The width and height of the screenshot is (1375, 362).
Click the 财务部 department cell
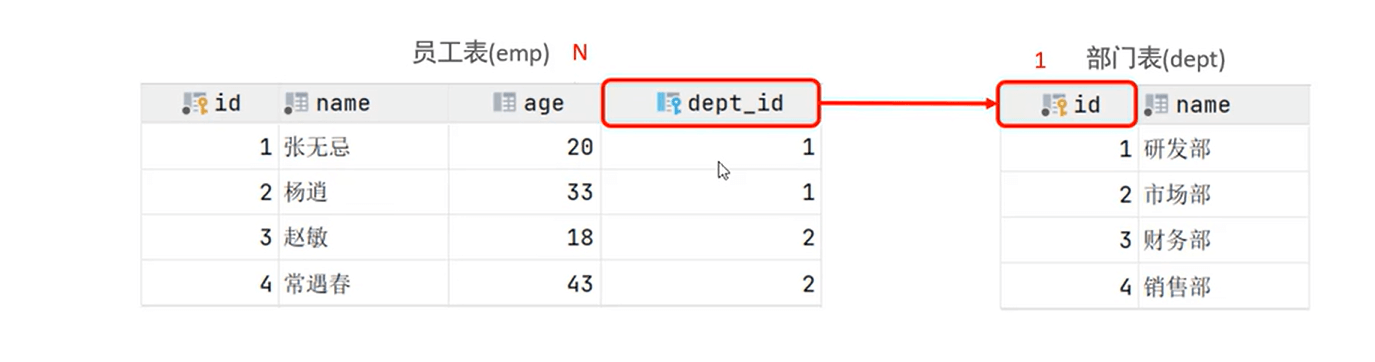1224,240
